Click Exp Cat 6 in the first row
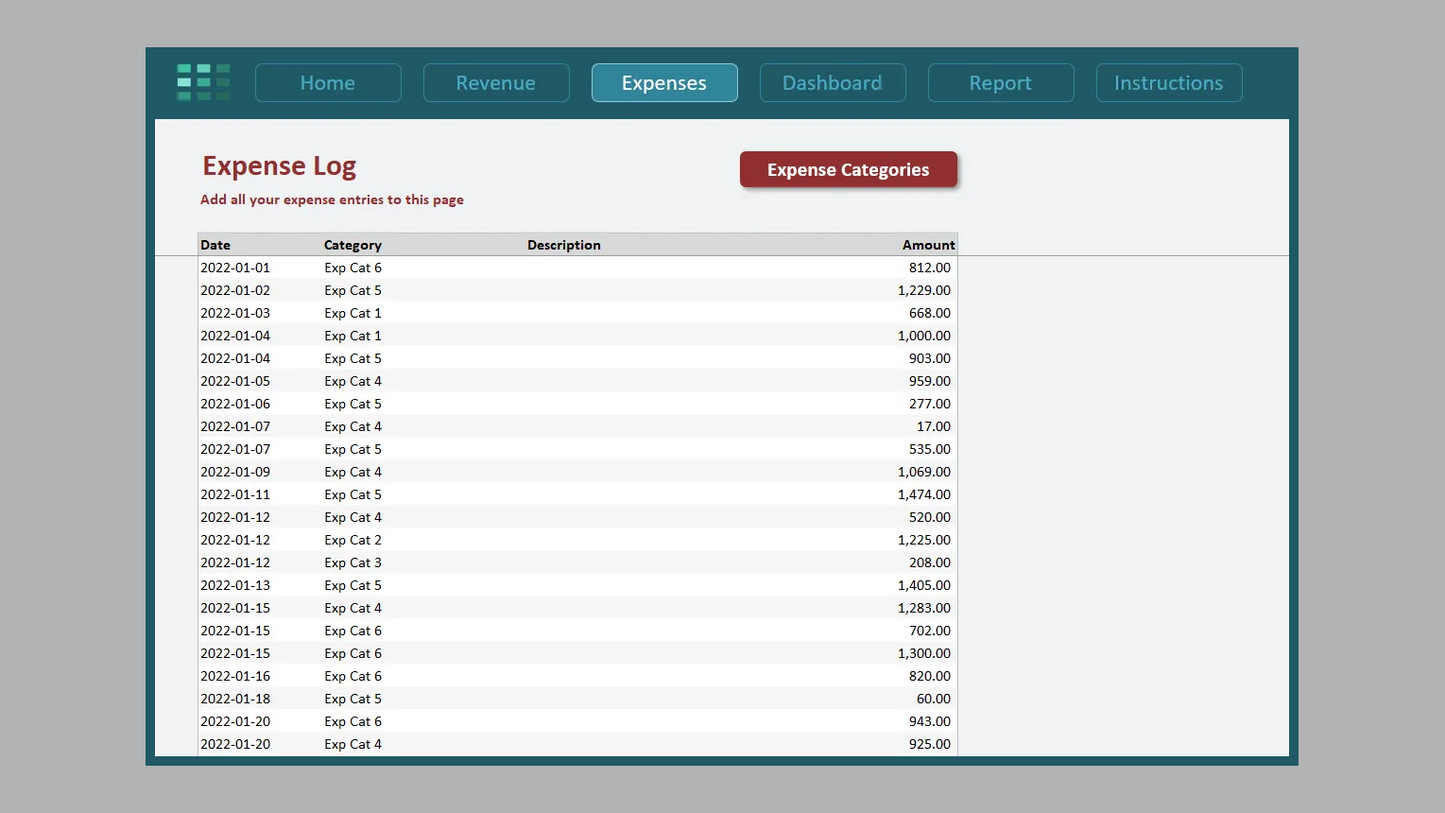Screen dimensions: 1445x813 click(352, 267)
